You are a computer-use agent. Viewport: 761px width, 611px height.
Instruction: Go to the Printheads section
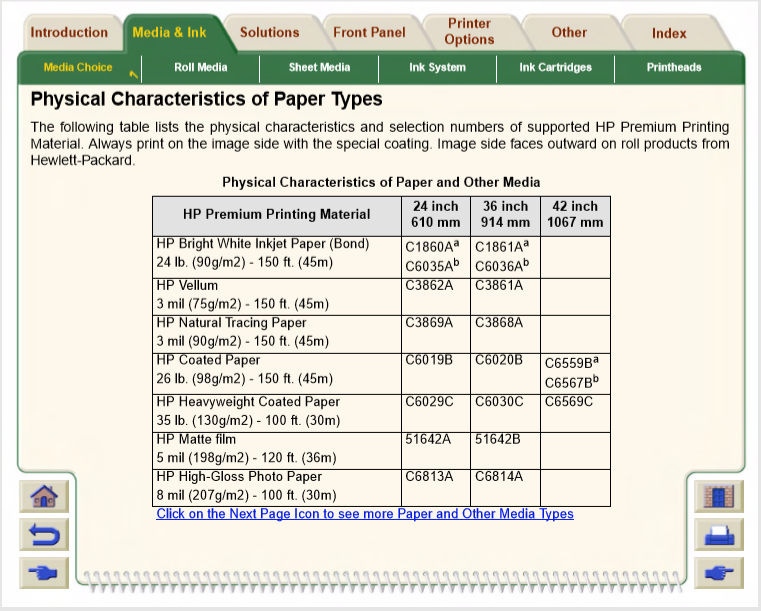tap(673, 67)
